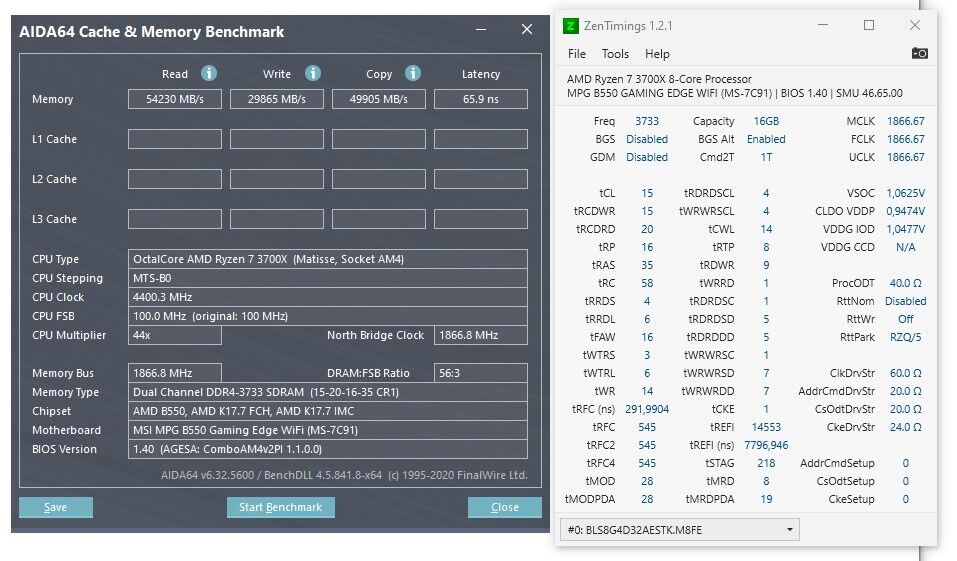This screenshot has width=957, height=561.
Task: Click BGS Alt Enabled value
Action: [766, 139]
